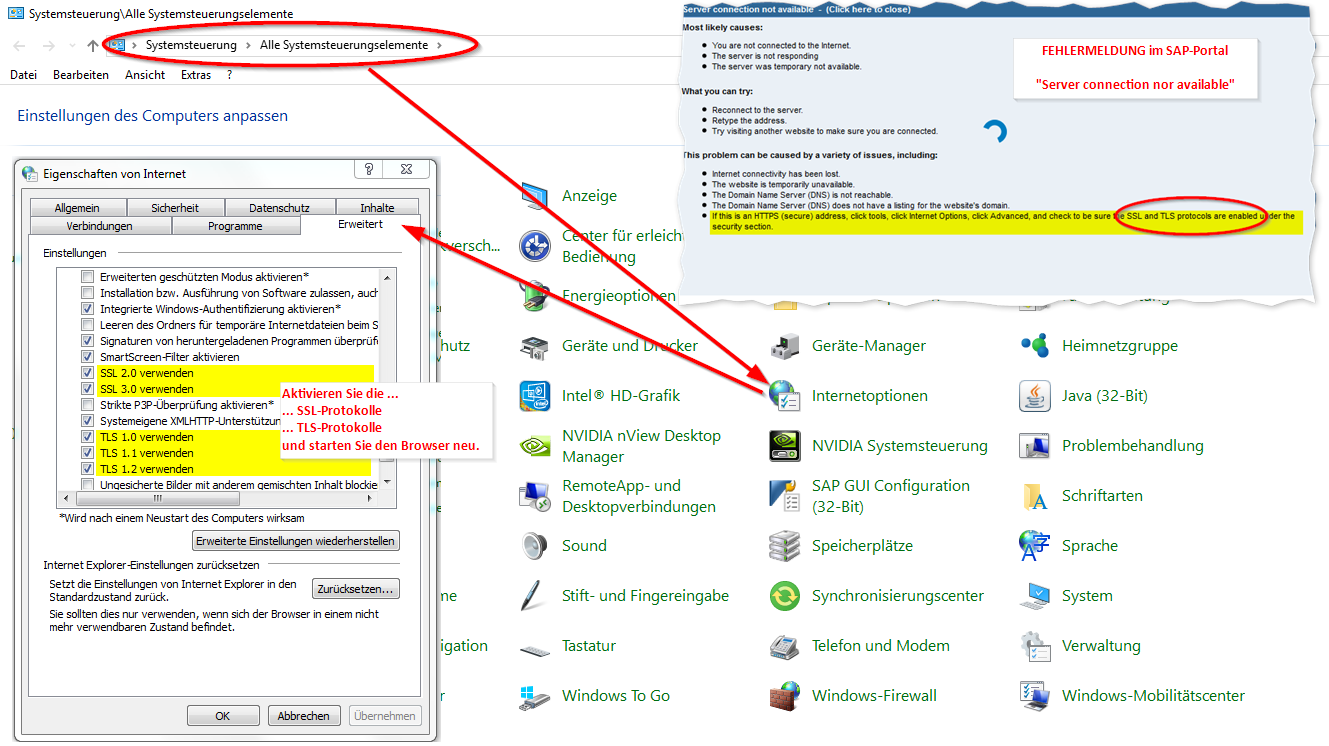Expand the Alle Systemsteuerungselemente breadcrumb arrow

439,46
